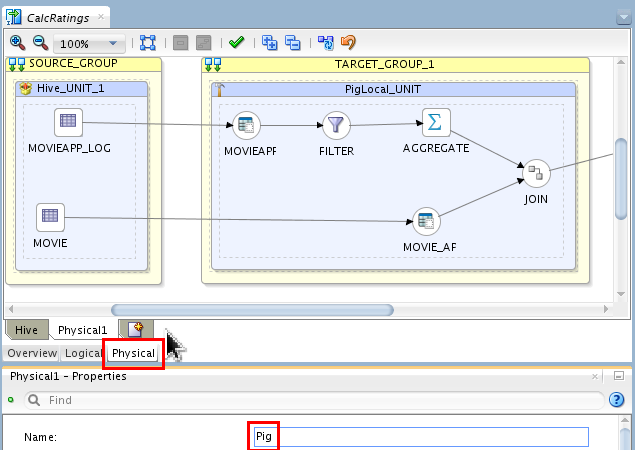Click the synchronize/refresh mapping icon
This screenshot has width=635, height=450.
[x=326, y=43]
